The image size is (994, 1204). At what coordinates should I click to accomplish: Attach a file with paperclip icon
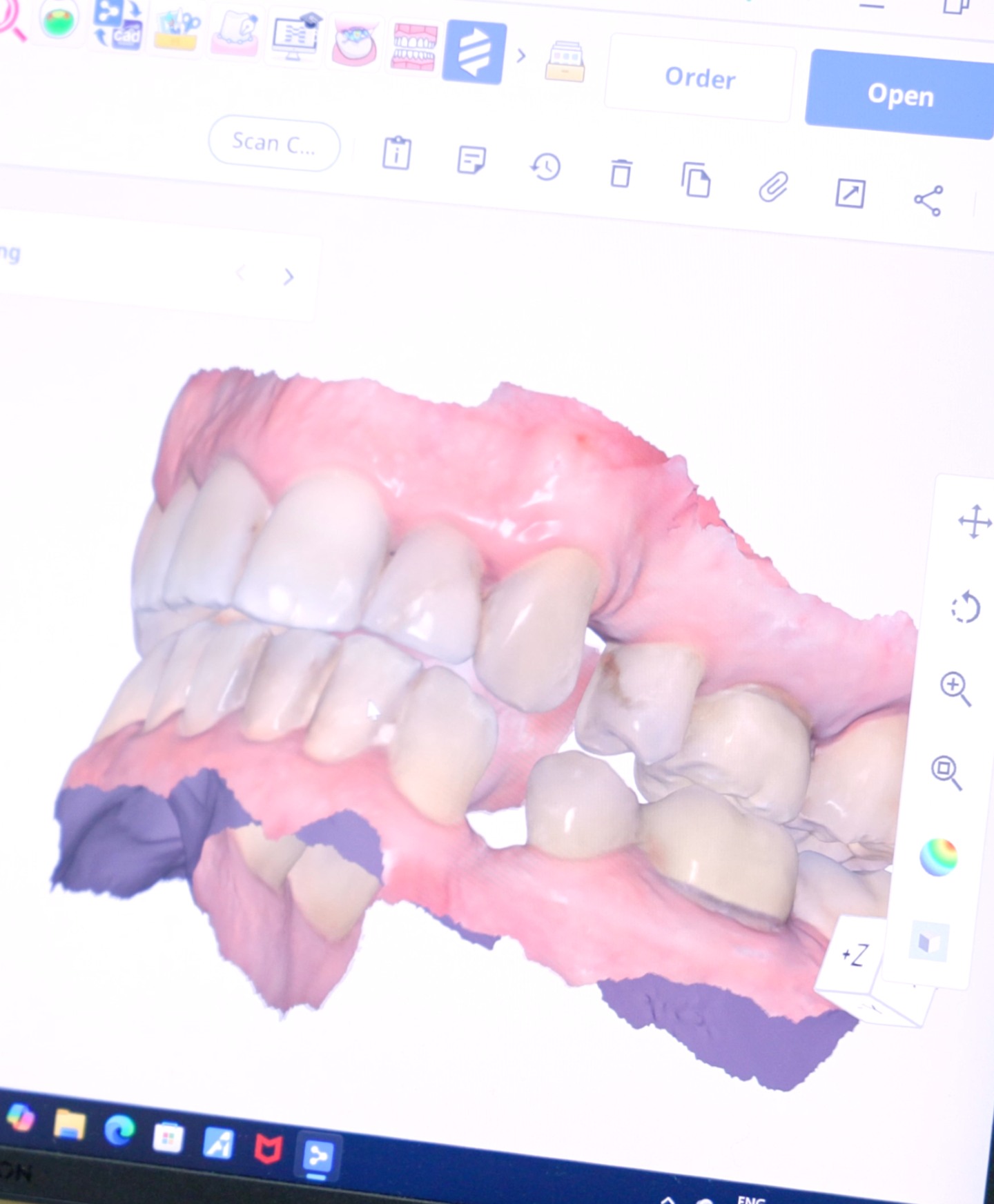click(x=773, y=186)
